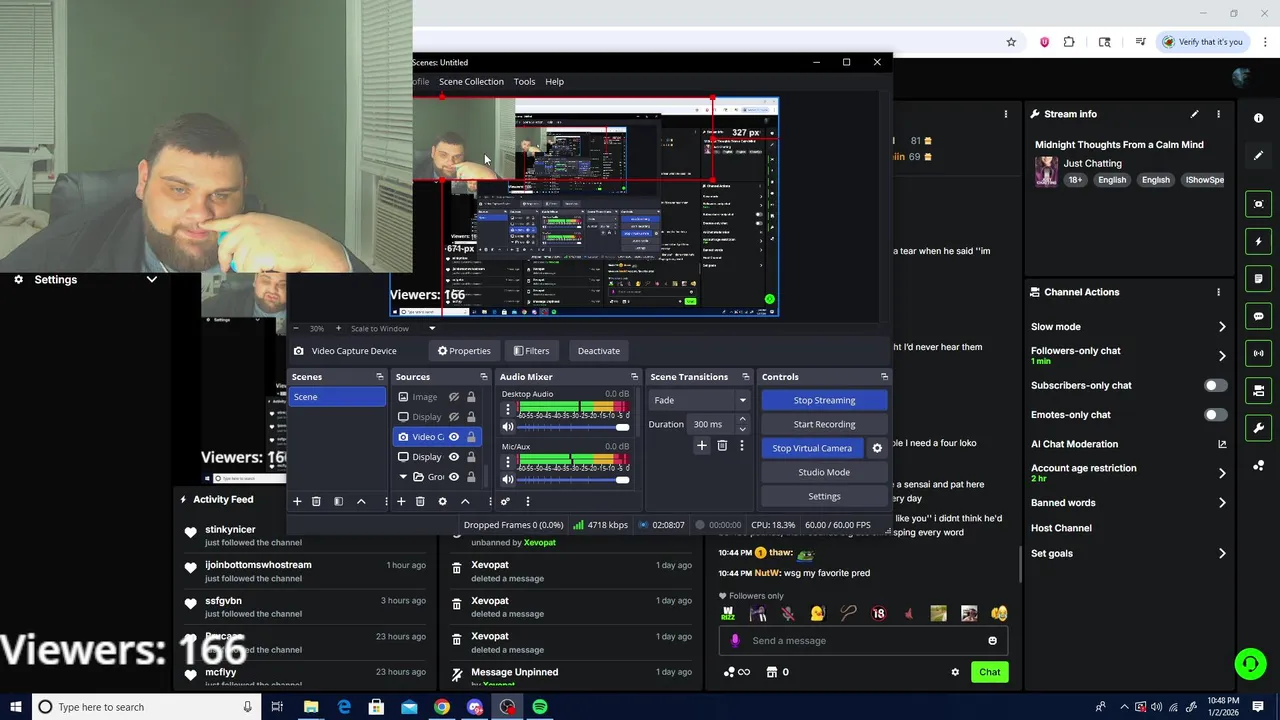1280x720 pixels.
Task: Move the scene up with the arrow icon
Action: tap(361, 501)
